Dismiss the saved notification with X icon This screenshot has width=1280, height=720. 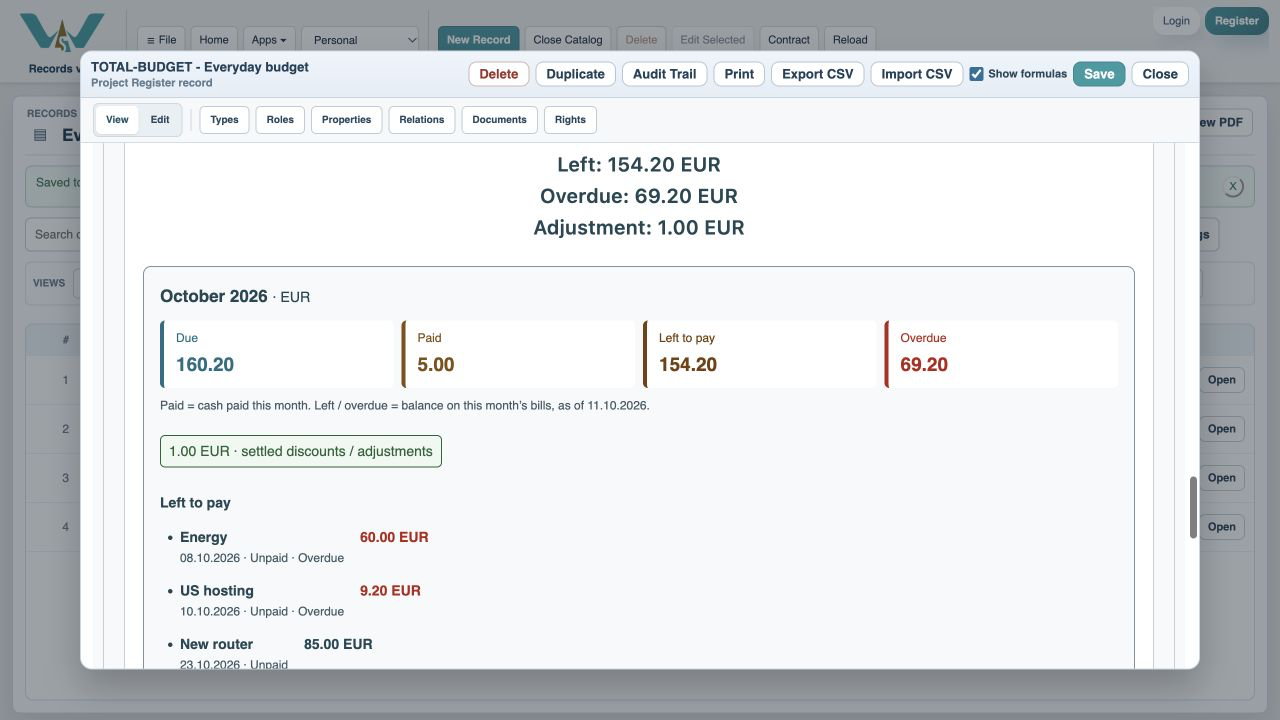[x=1233, y=186]
